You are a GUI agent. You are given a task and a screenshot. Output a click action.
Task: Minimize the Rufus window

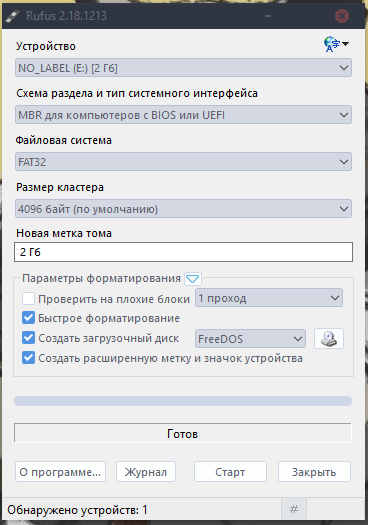click(268, 16)
